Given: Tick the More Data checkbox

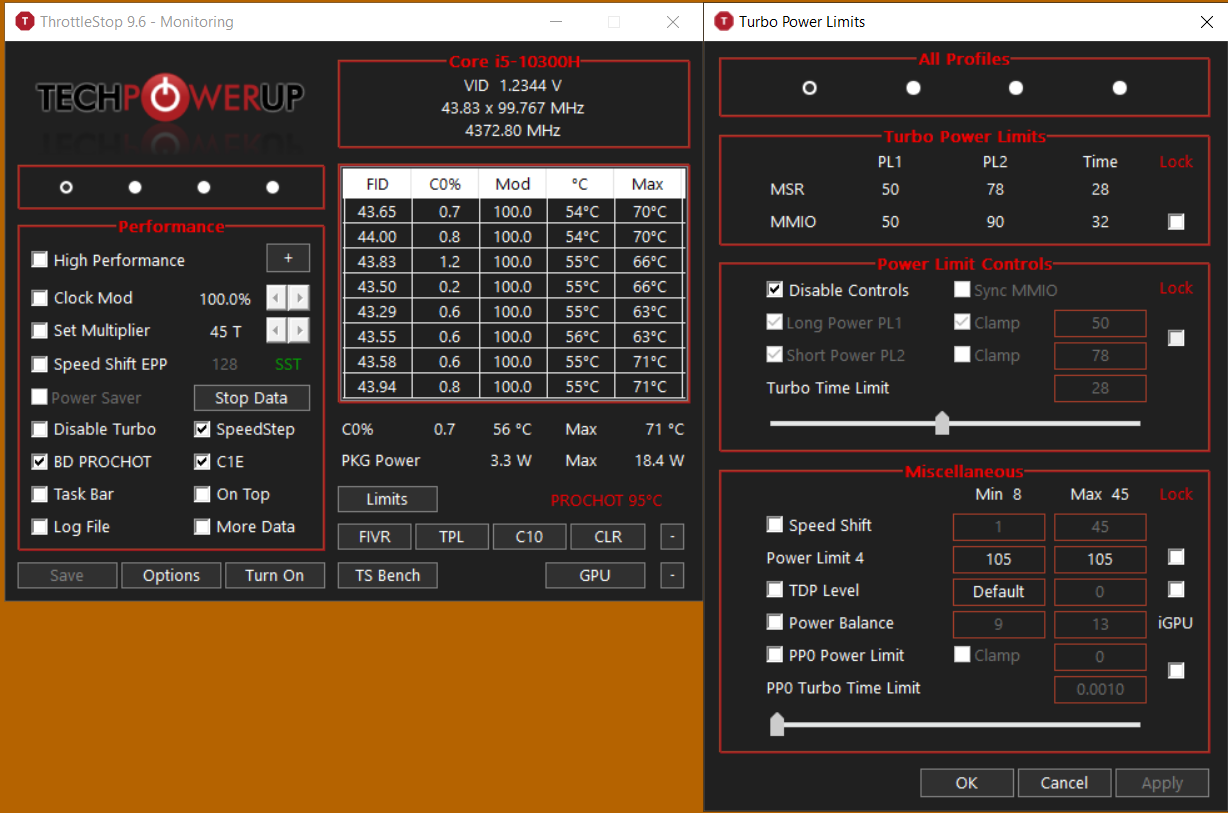Looking at the screenshot, I should [x=203, y=527].
